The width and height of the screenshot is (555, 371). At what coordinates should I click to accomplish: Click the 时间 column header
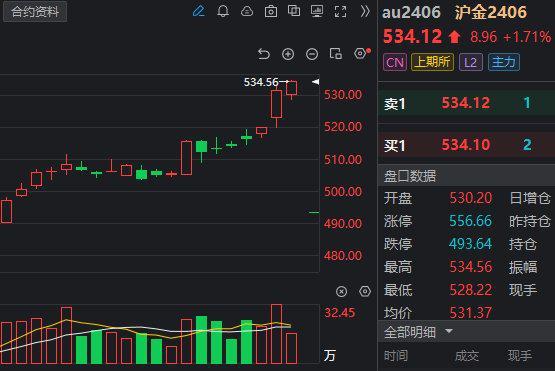(396, 356)
